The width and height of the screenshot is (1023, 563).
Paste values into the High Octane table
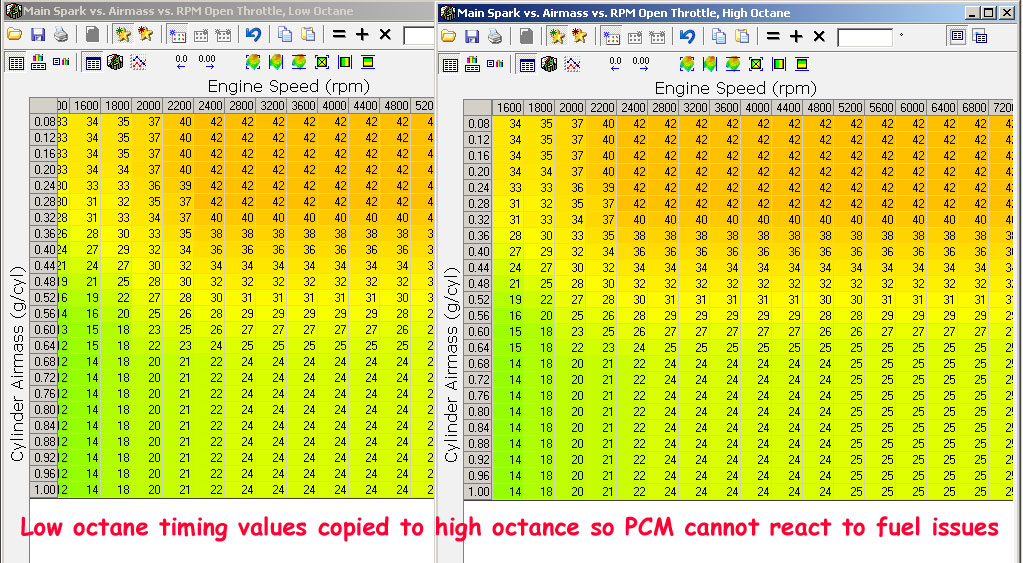pos(742,36)
